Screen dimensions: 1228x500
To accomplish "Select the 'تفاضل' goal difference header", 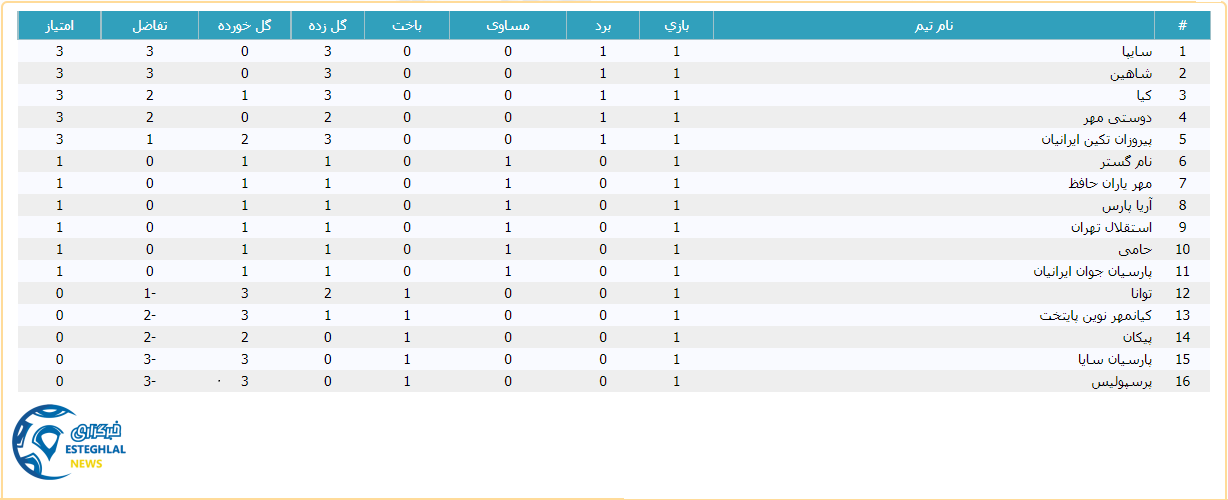I will pyautogui.click(x=149, y=26).
